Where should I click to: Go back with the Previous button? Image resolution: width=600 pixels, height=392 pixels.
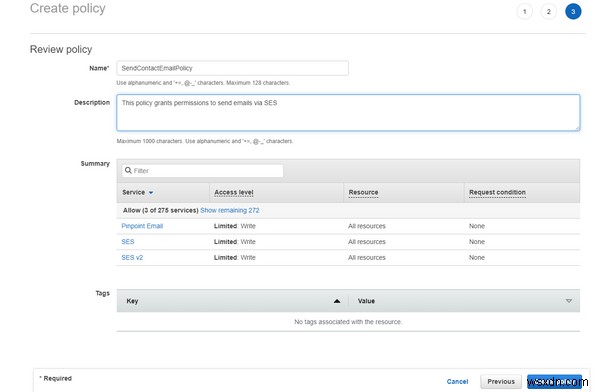pyautogui.click(x=501, y=381)
